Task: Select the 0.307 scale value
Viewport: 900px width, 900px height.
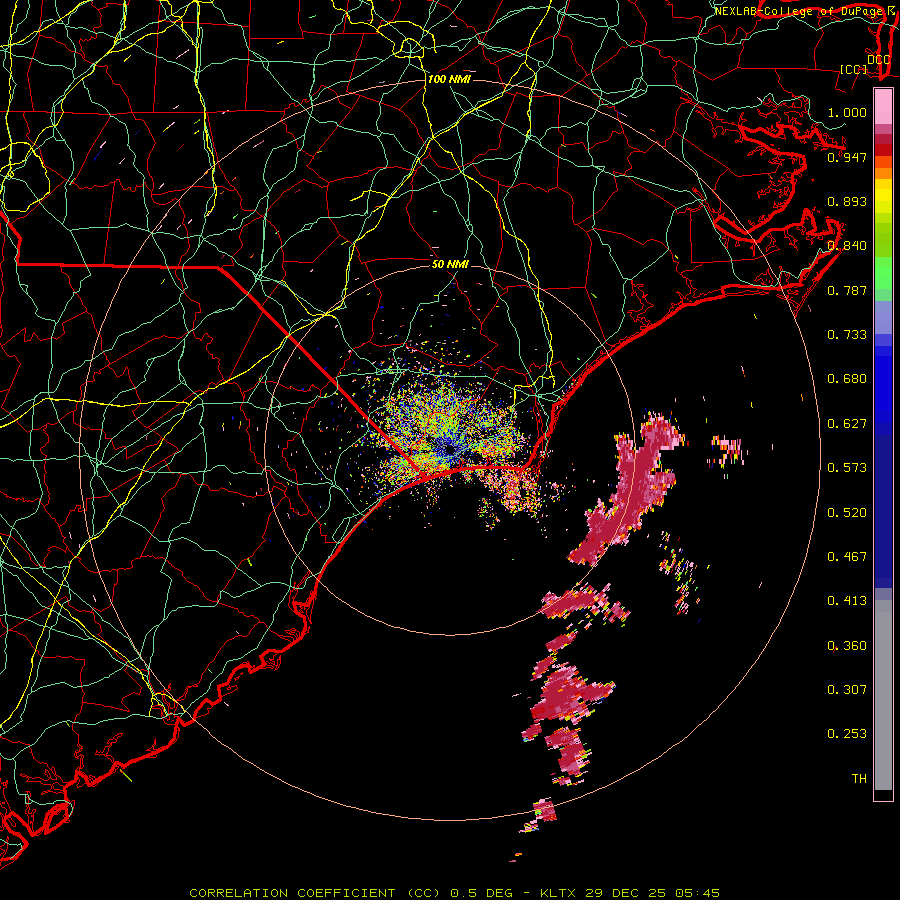Action: pyautogui.click(x=847, y=690)
